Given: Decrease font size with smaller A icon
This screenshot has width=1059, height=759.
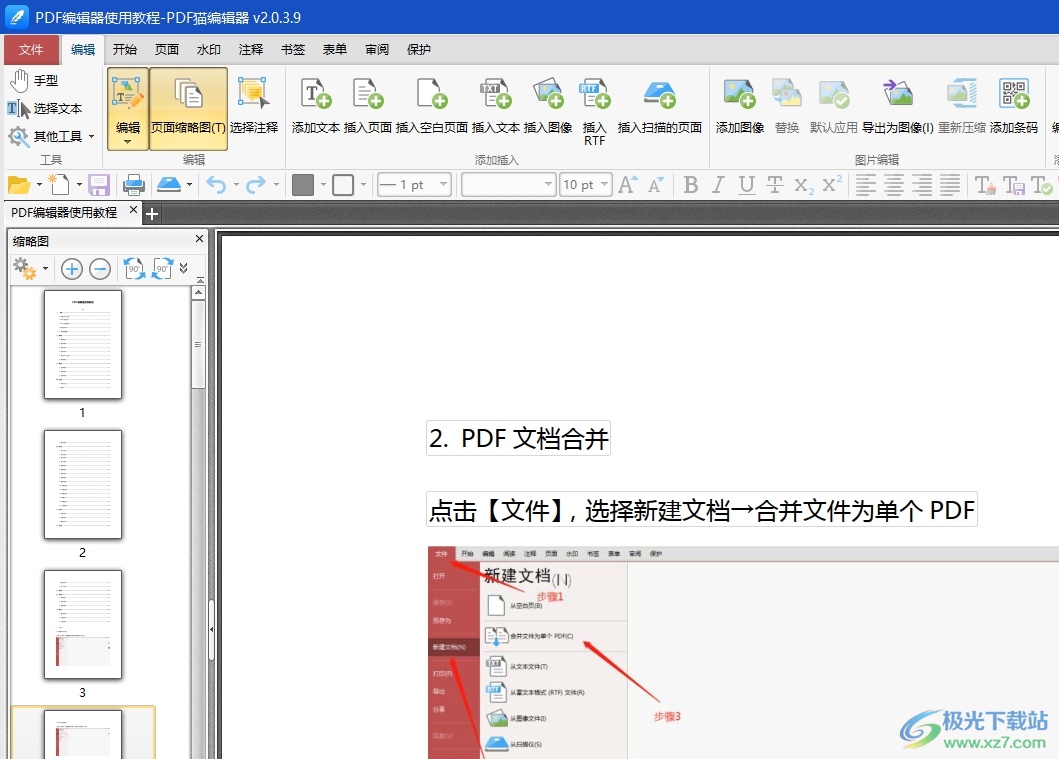Looking at the screenshot, I should coord(656,184).
